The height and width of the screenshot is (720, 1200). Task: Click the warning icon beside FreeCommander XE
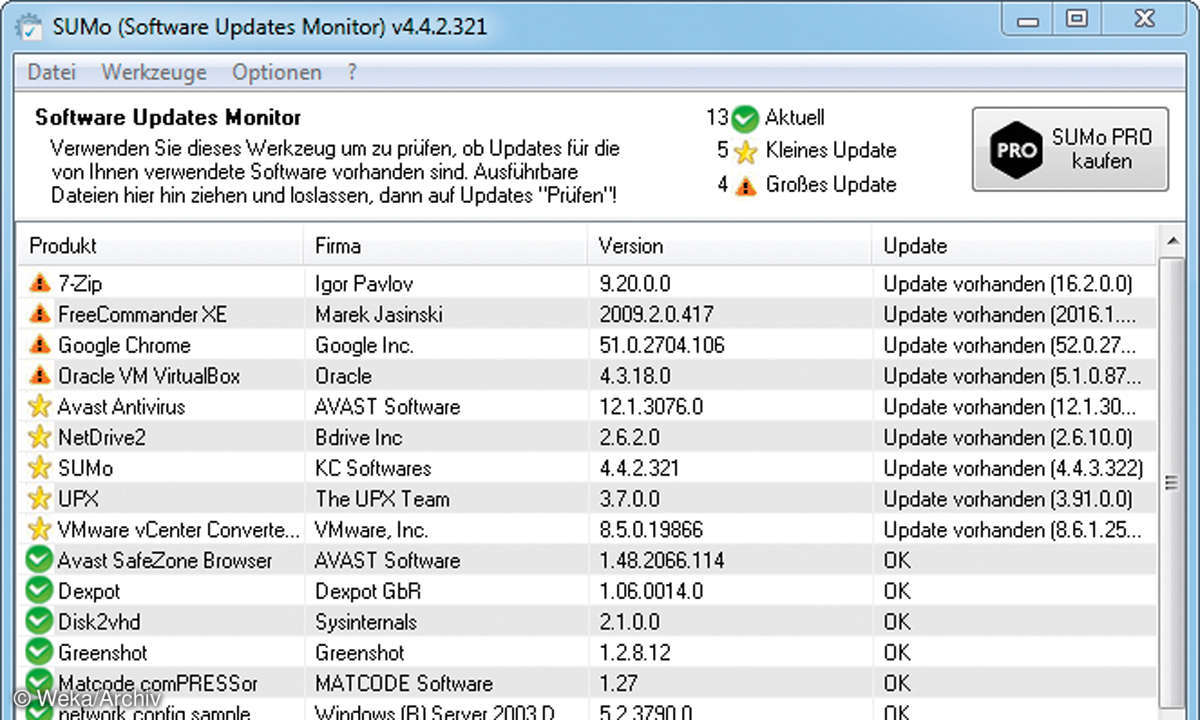(39, 315)
